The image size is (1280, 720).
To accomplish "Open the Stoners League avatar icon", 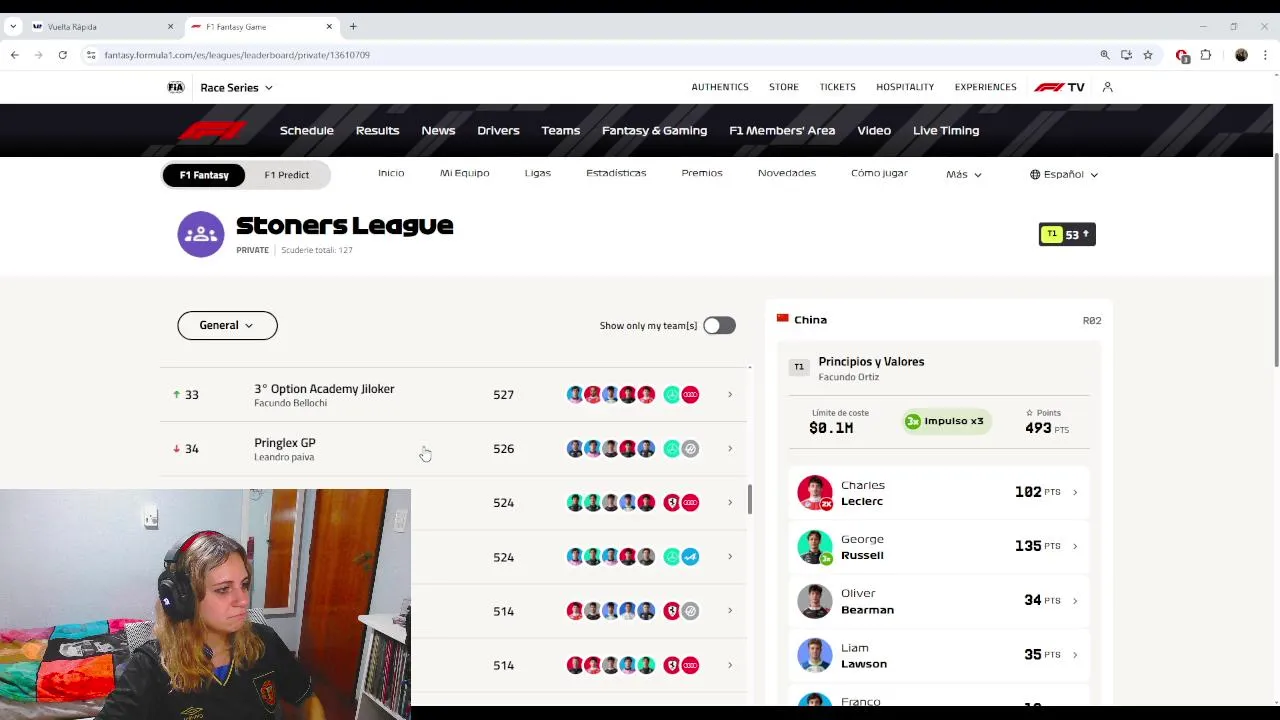I will pyautogui.click(x=201, y=234).
